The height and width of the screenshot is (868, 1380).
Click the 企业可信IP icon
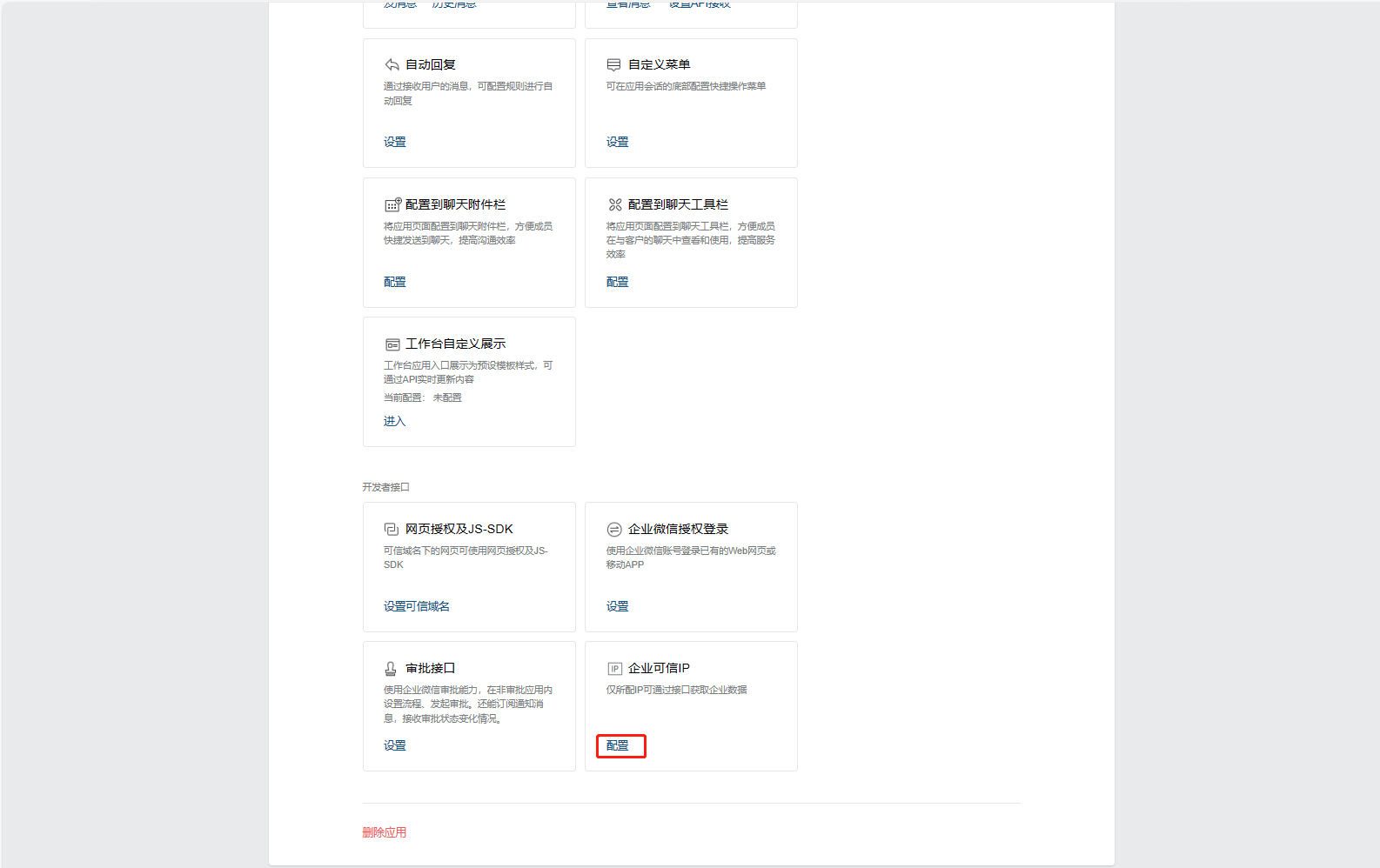coord(614,668)
